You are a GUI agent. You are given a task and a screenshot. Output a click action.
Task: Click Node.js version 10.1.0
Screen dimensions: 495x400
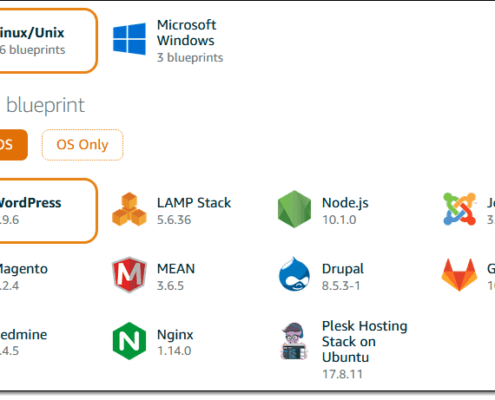(x=339, y=220)
